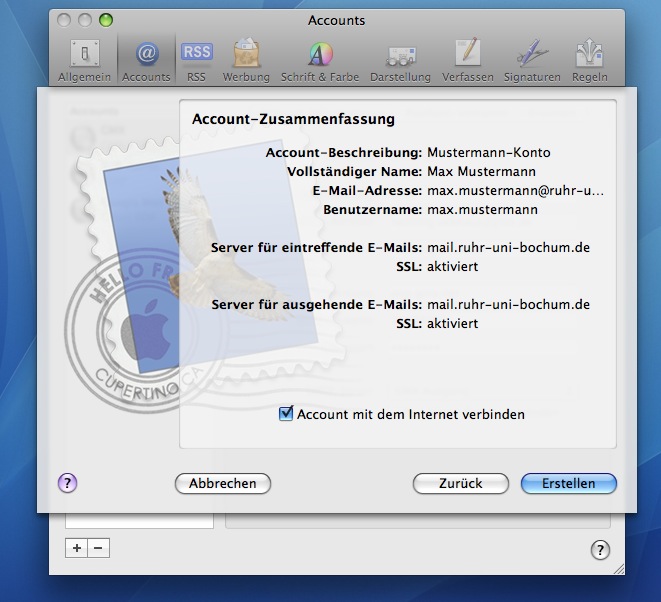The width and height of the screenshot is (661, 602).
Task: Open Schrift & Farbe settings
Action: (319, 60)
